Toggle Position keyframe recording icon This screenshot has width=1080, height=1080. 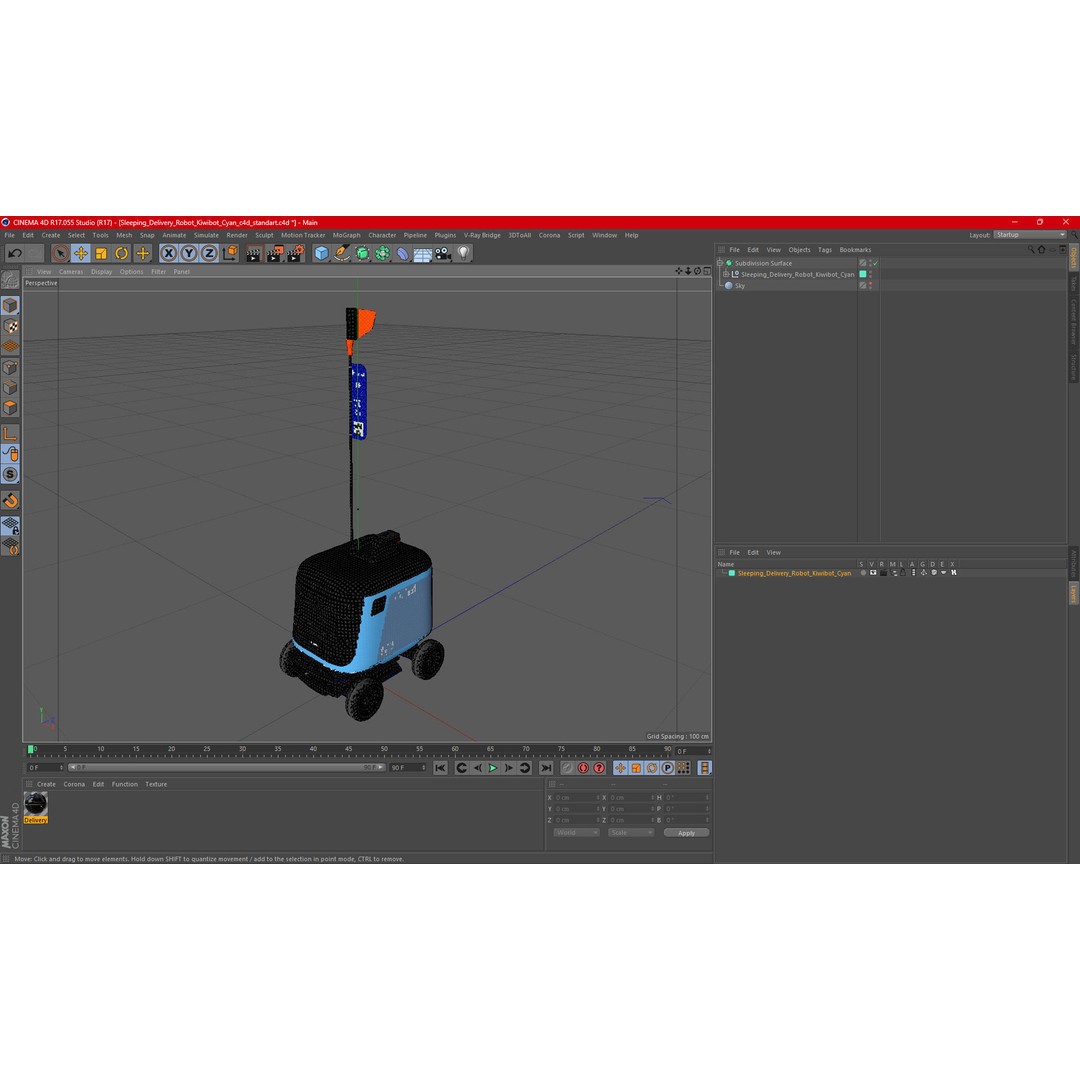[x=621, y=768]
